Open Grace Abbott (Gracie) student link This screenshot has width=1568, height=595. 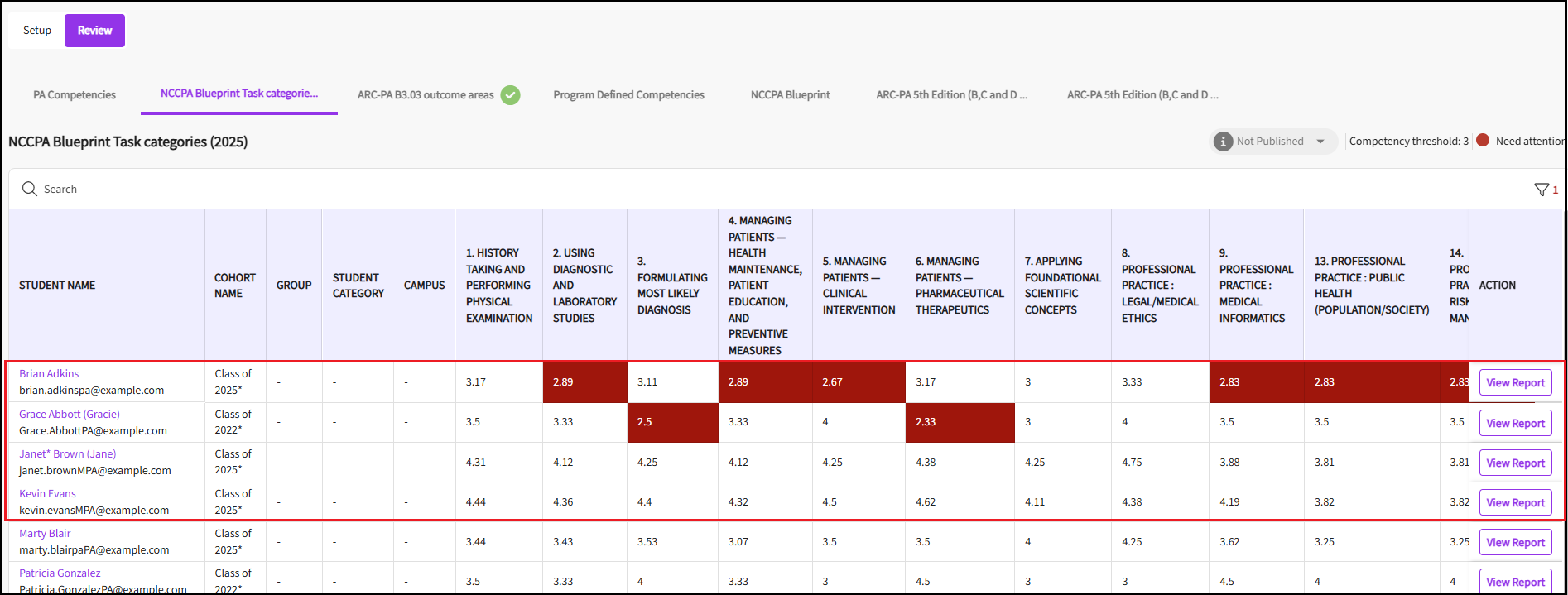tap(70, 414)
